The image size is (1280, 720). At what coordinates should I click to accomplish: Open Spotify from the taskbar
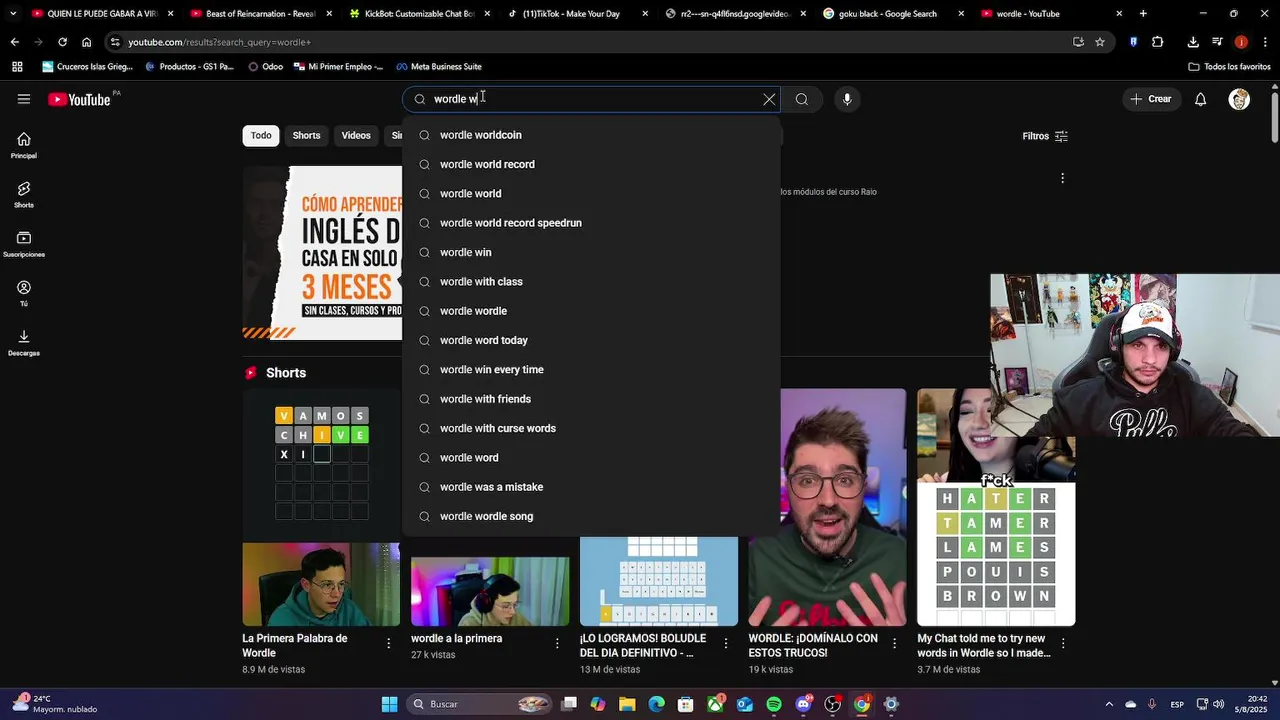pyautogui.click(x=774, y=704)
